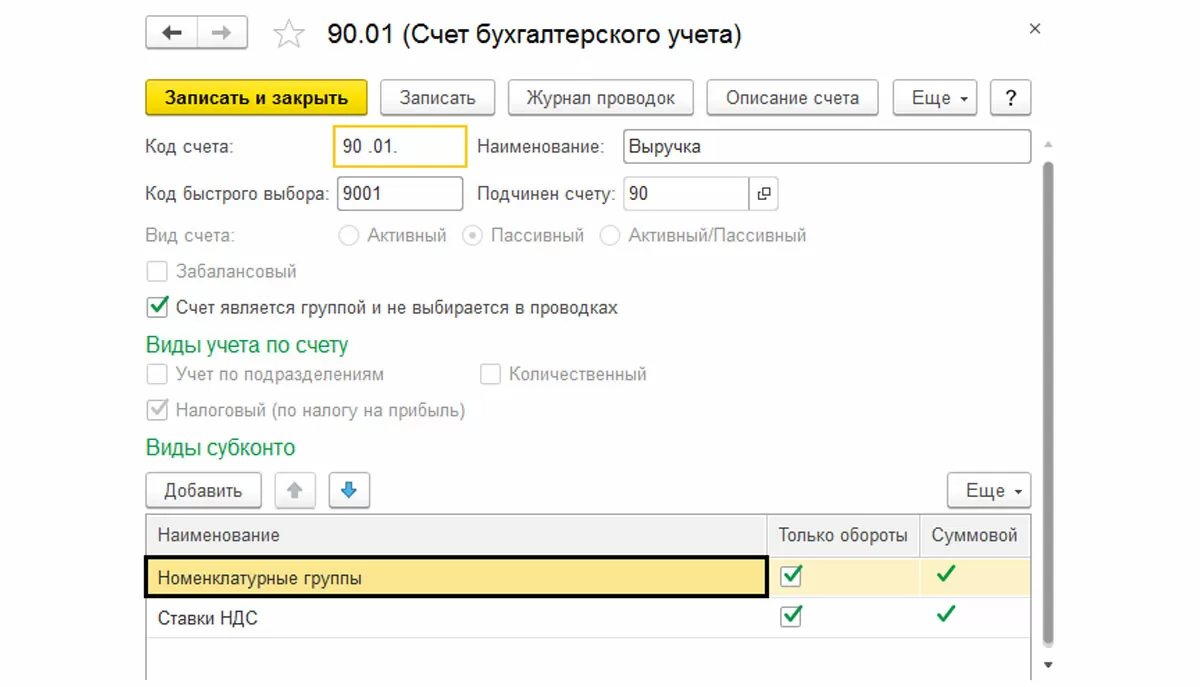Toggle the Количественный checkbox
The image size is (1200, 687).
490,375
